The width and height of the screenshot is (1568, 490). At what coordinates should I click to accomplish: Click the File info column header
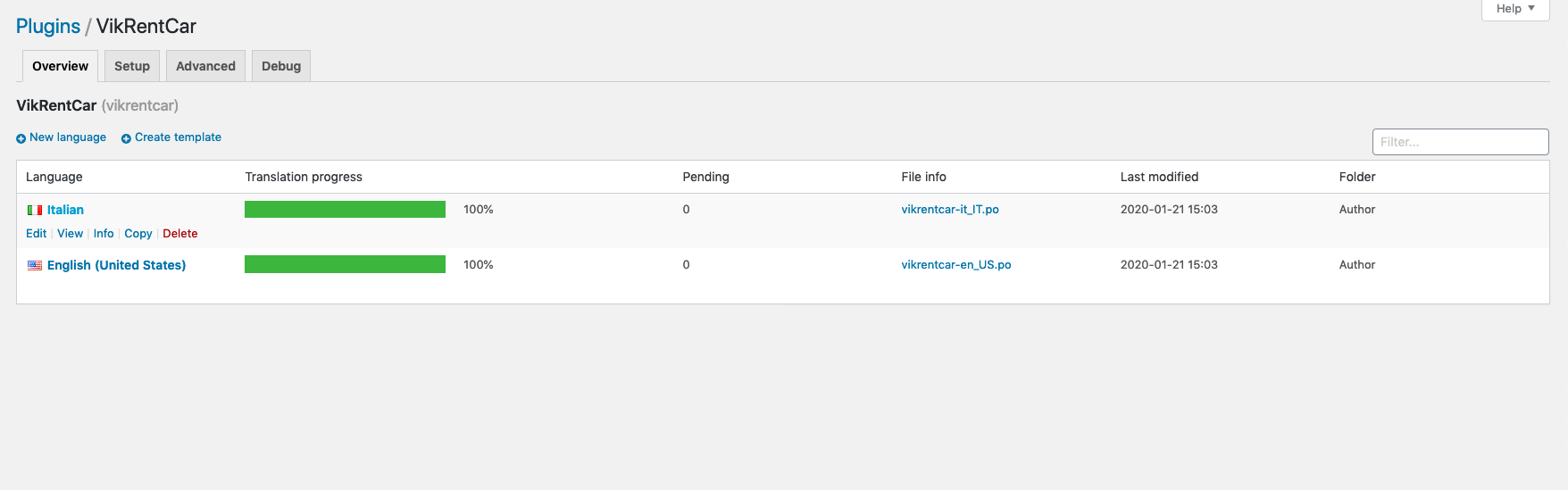[923, 177]
